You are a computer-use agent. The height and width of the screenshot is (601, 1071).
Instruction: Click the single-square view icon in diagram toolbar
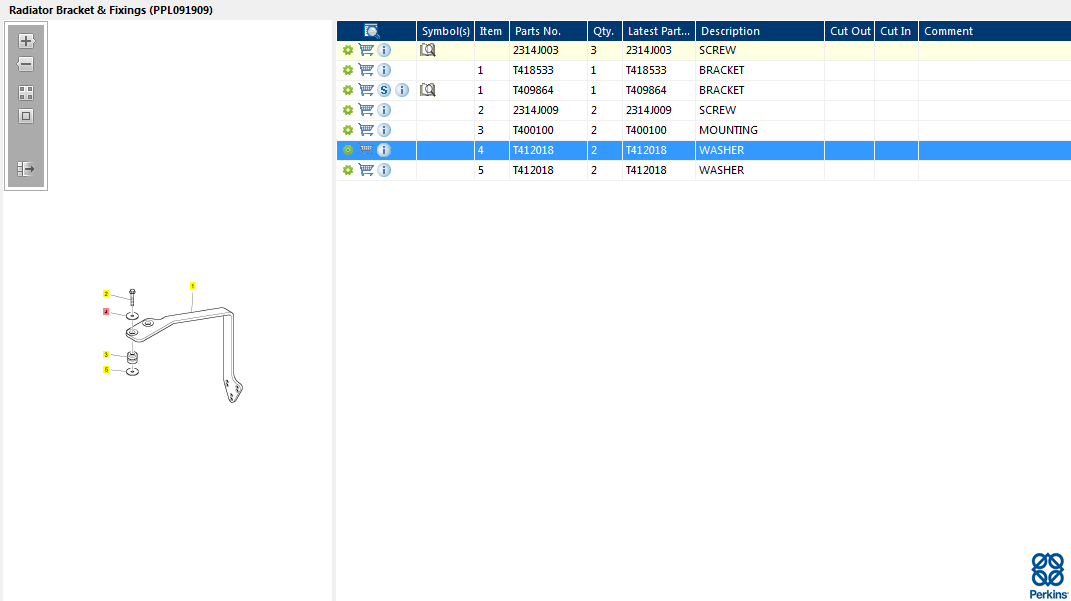pos(26,116)
